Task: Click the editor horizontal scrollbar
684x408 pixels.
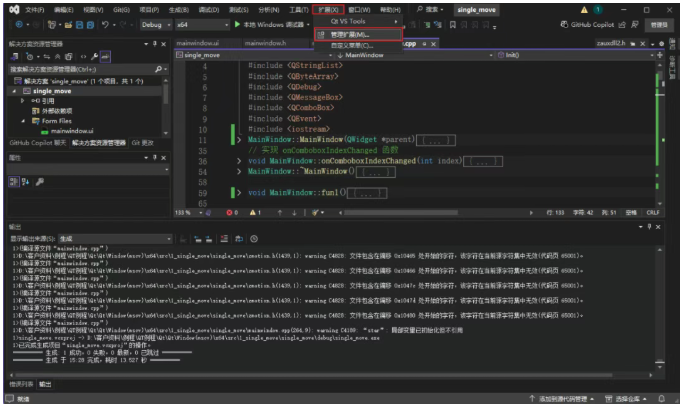Action: tap(401, 213)
